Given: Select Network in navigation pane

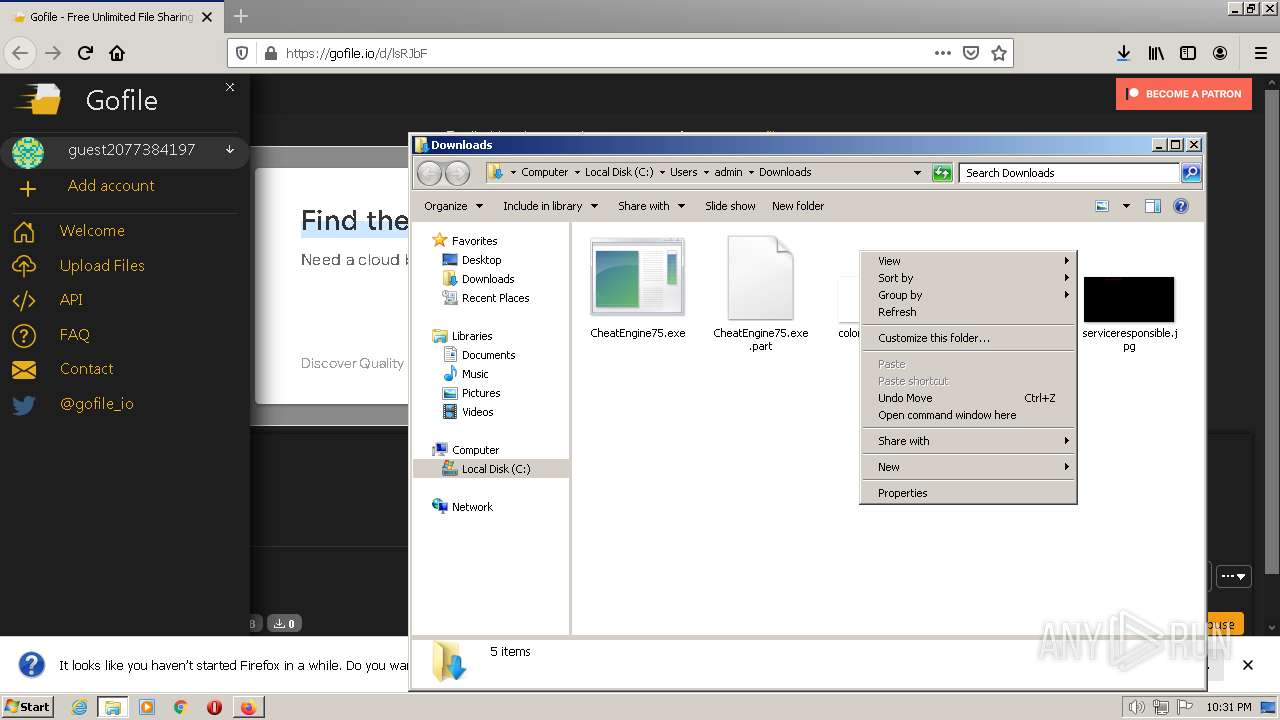Looking at the screenshot, I should [472, 507].
